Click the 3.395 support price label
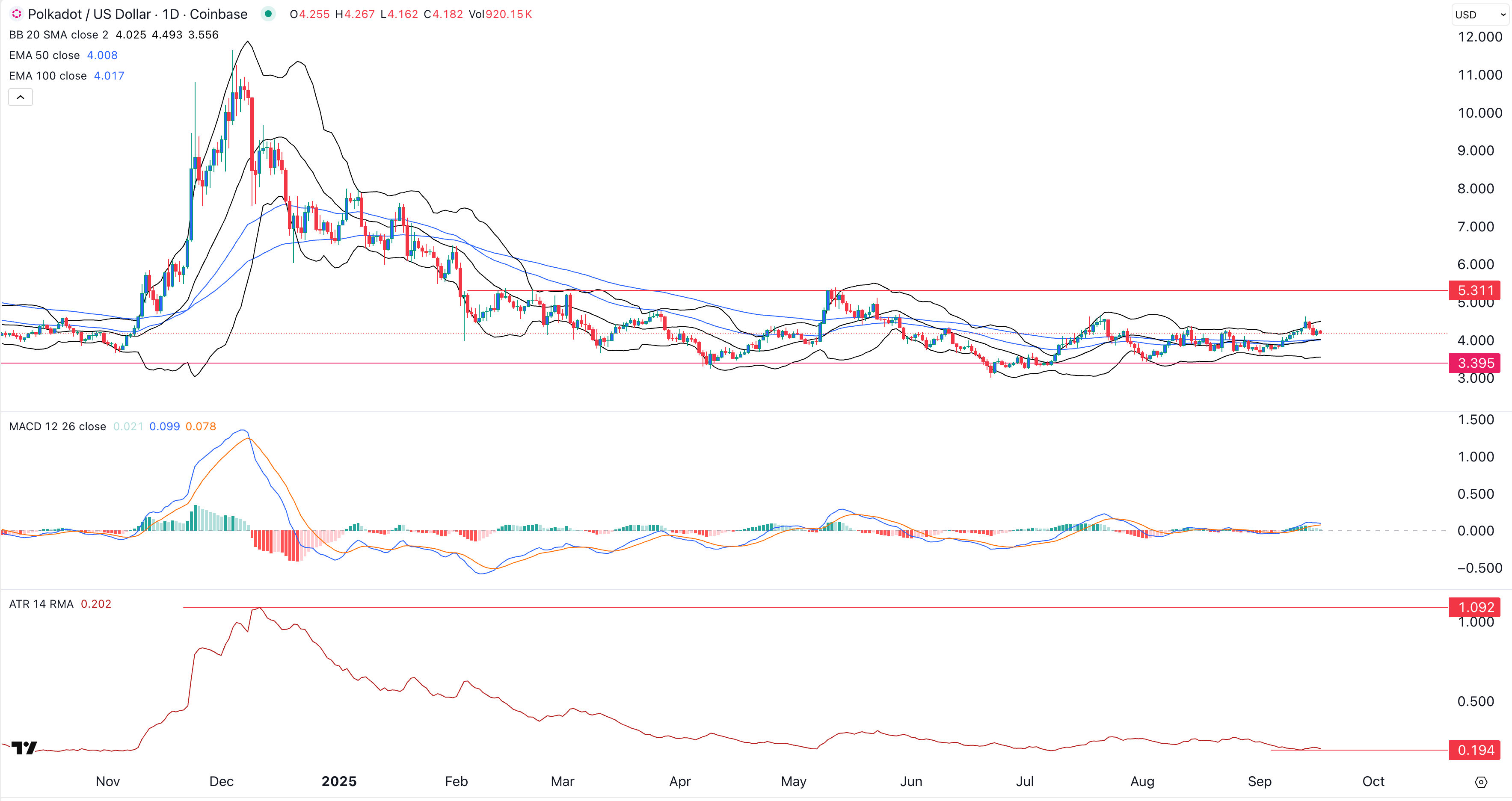 click(x=1474, y=363)
